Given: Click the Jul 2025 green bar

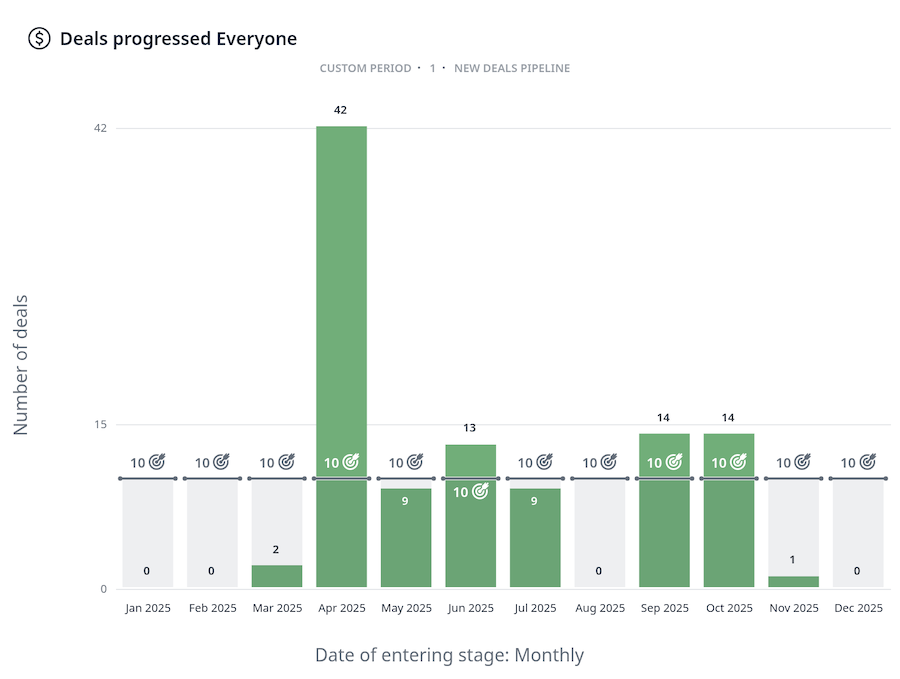Looking at the screenshot, I should [534, 540].
